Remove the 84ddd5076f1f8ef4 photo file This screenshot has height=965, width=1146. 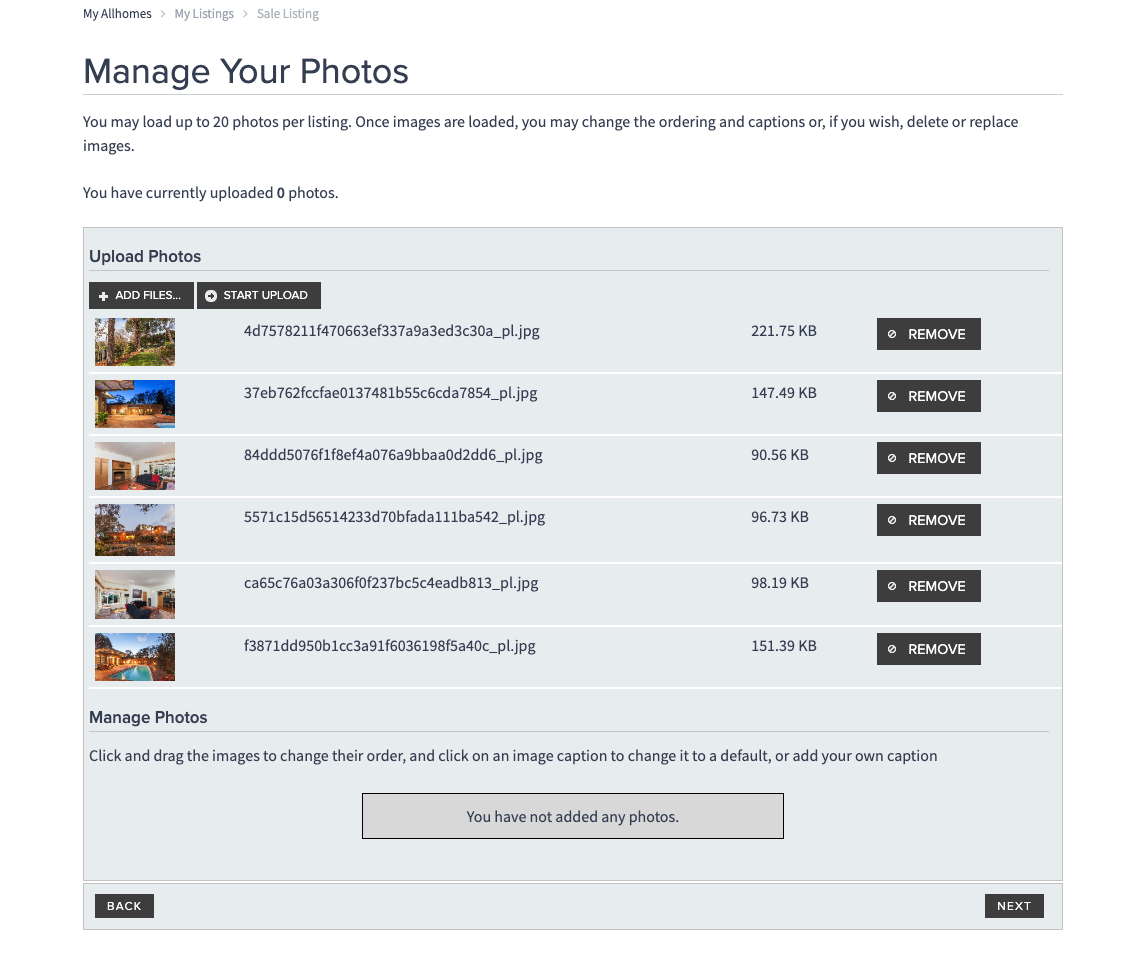(x=928, y=458)
